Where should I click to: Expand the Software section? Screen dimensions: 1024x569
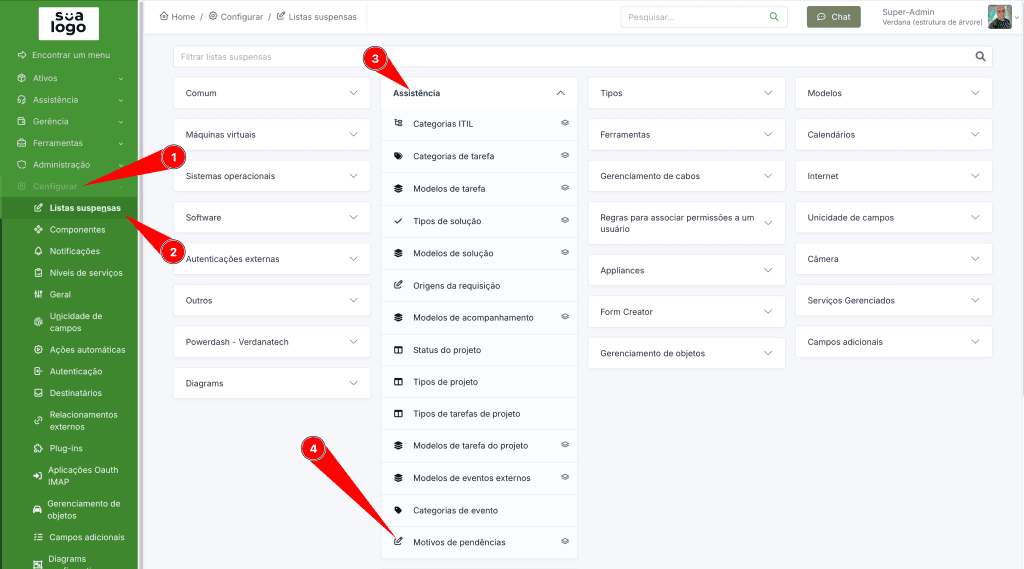[272, 218]
